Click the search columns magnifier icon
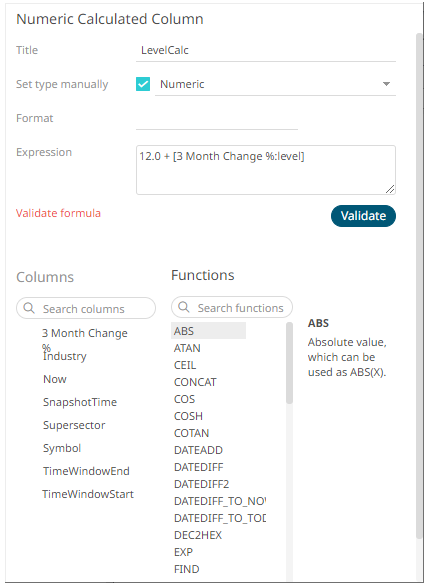 pyautogui.click(x=29, y=308)
